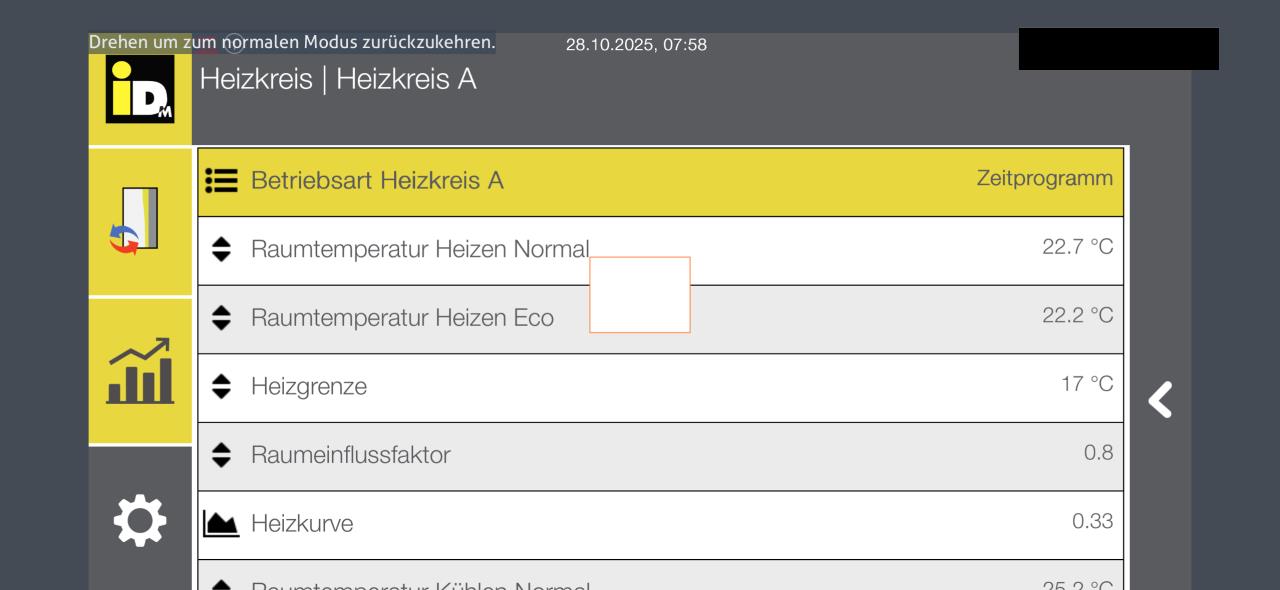Open the statistics chart sidebar icon
The width and height of the screenshot is (1280, 590).
coord(140,371)
